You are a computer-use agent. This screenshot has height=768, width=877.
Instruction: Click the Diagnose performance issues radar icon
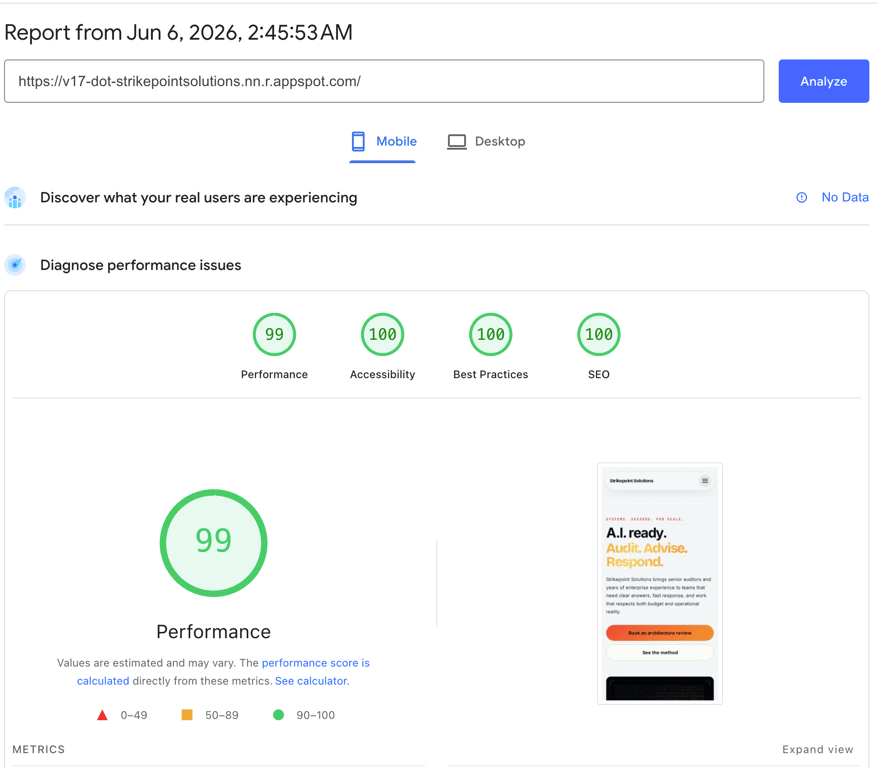(15, 265)
